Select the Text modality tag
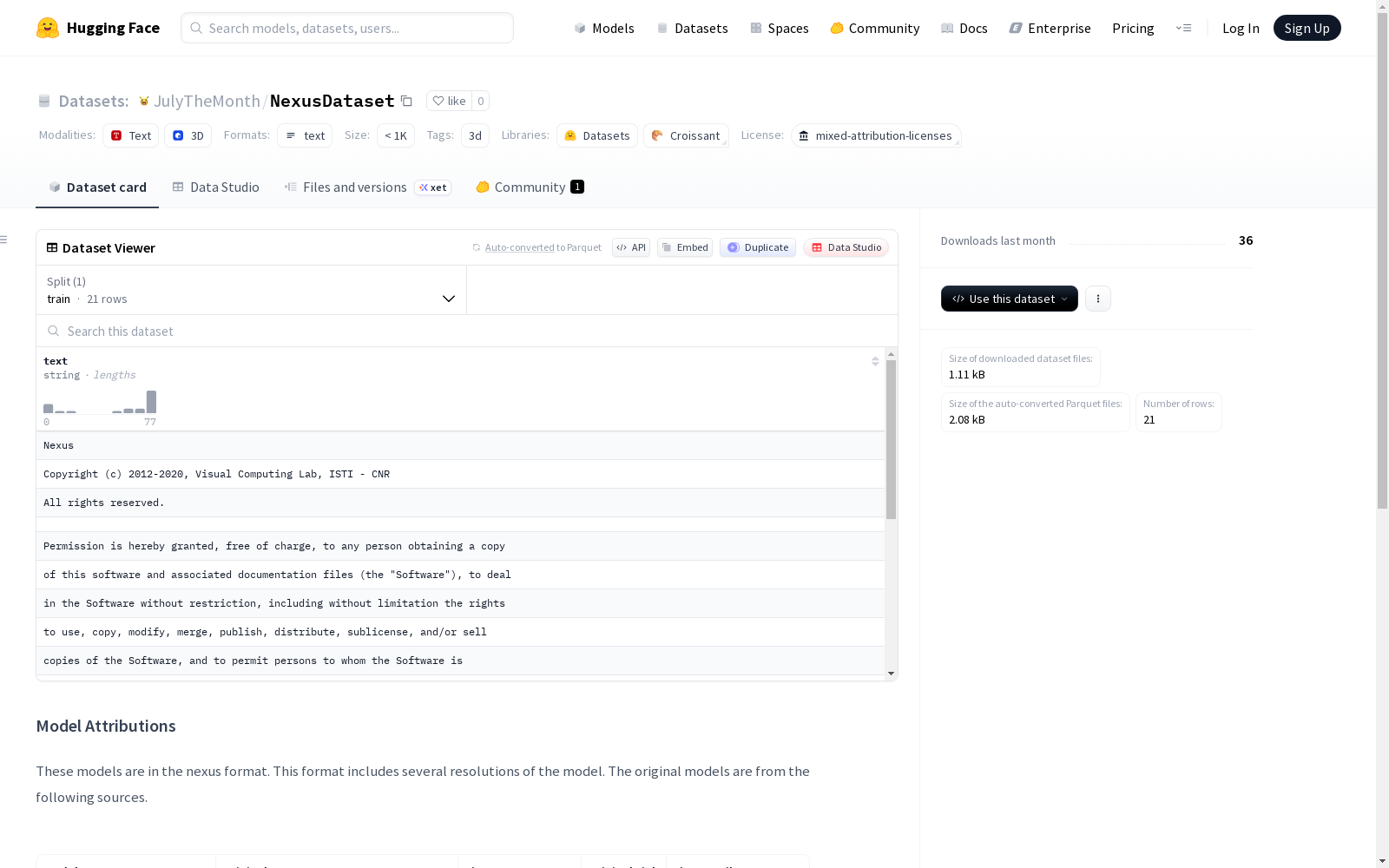Image resolution: width=1389 pixels, height=868 pixels. click(x=131, y=135)
